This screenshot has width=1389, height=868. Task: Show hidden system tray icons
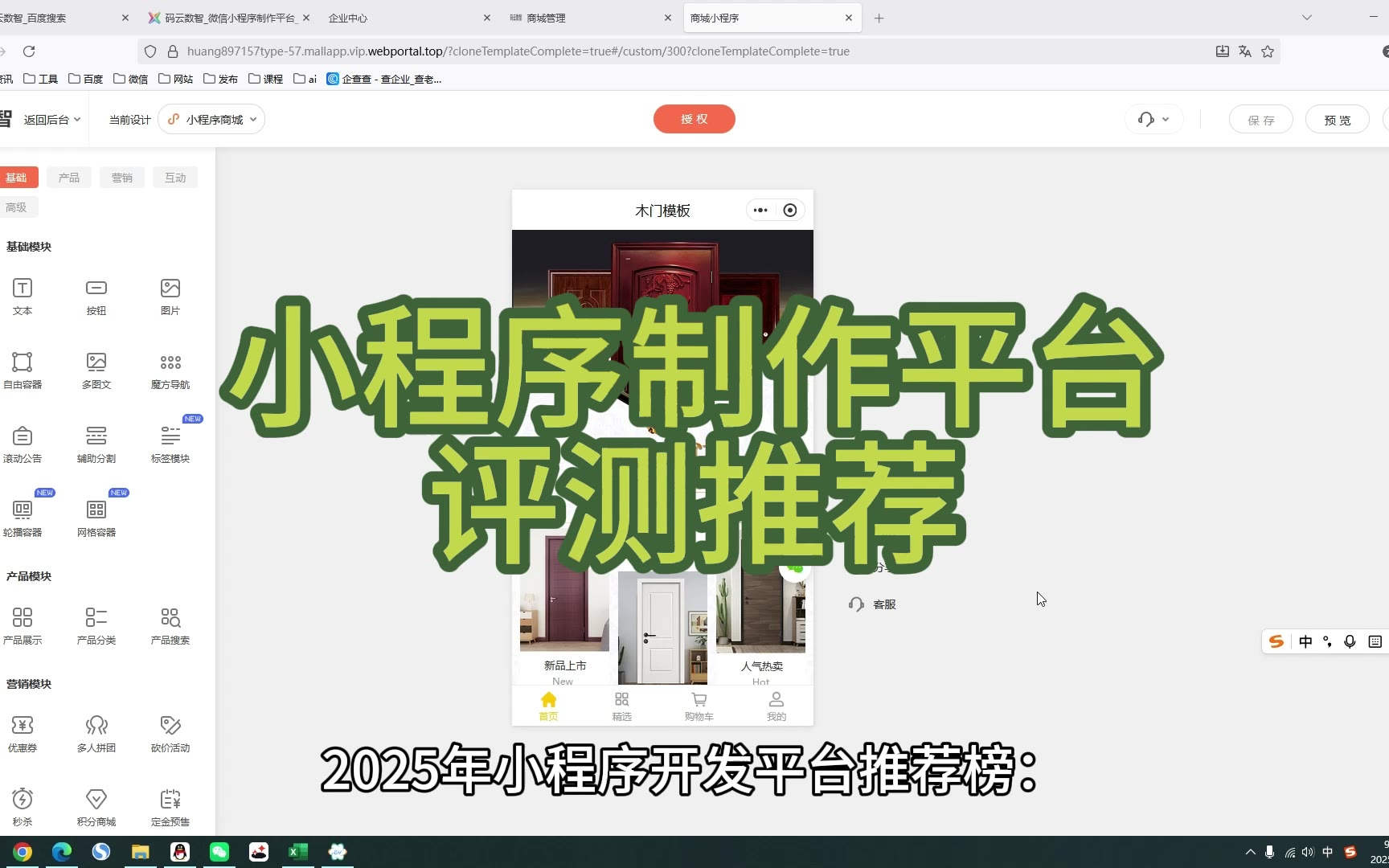1250,852
